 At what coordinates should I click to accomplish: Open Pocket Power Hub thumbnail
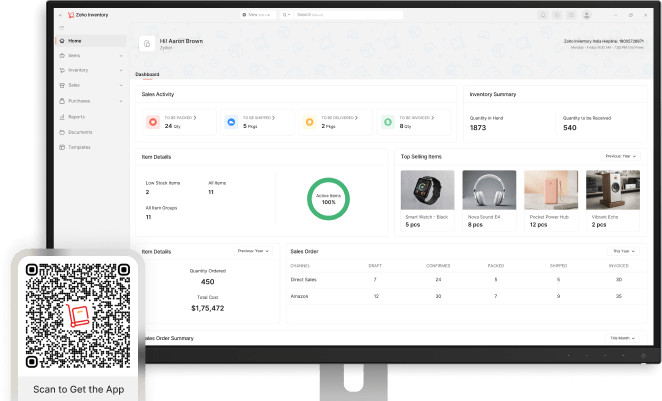551,190
